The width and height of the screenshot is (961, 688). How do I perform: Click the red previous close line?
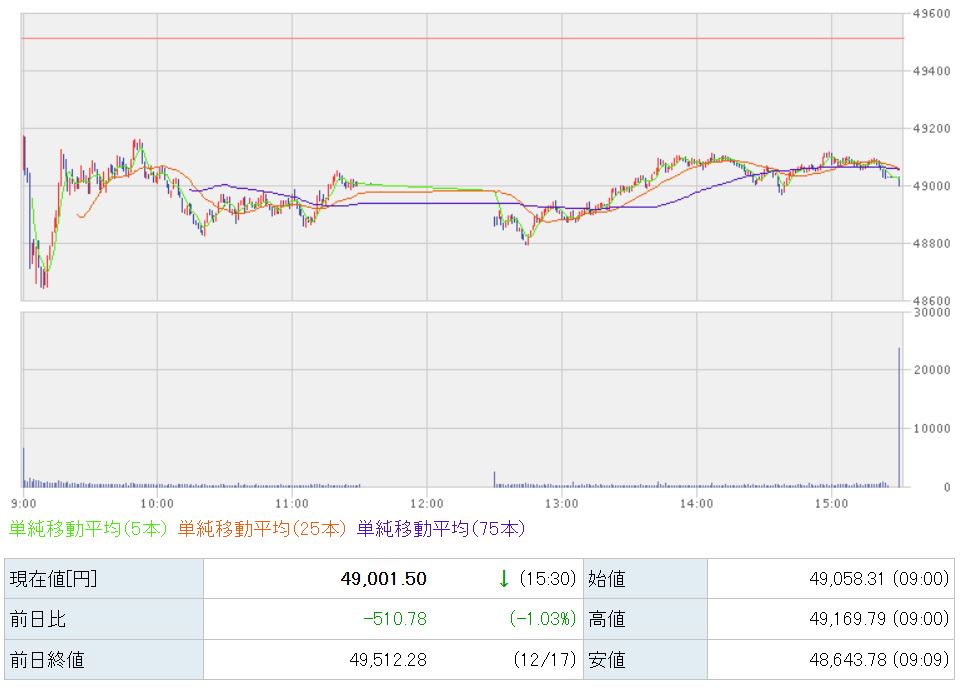point(460,38)
